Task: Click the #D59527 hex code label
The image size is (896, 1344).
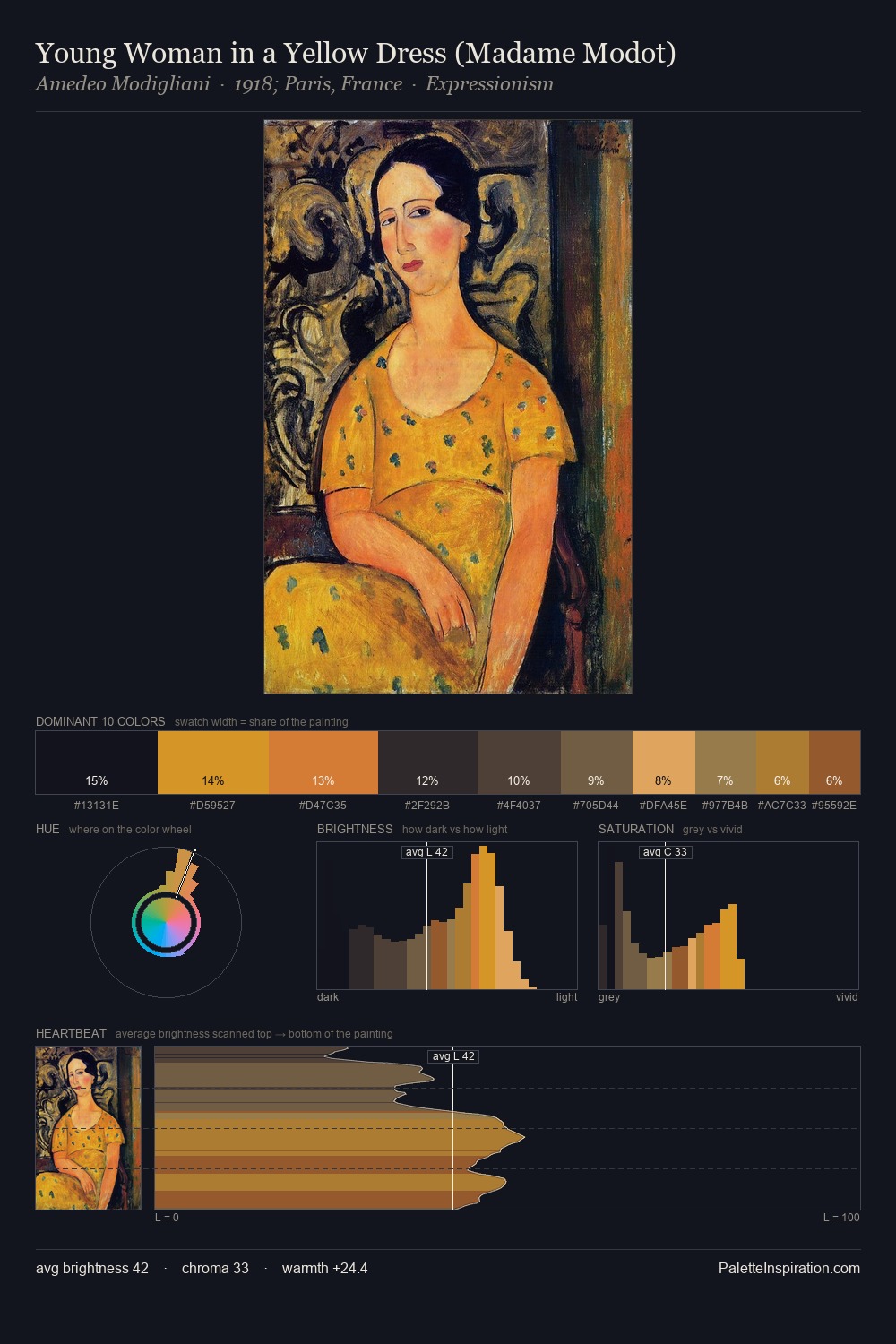Action: point(213,805)
